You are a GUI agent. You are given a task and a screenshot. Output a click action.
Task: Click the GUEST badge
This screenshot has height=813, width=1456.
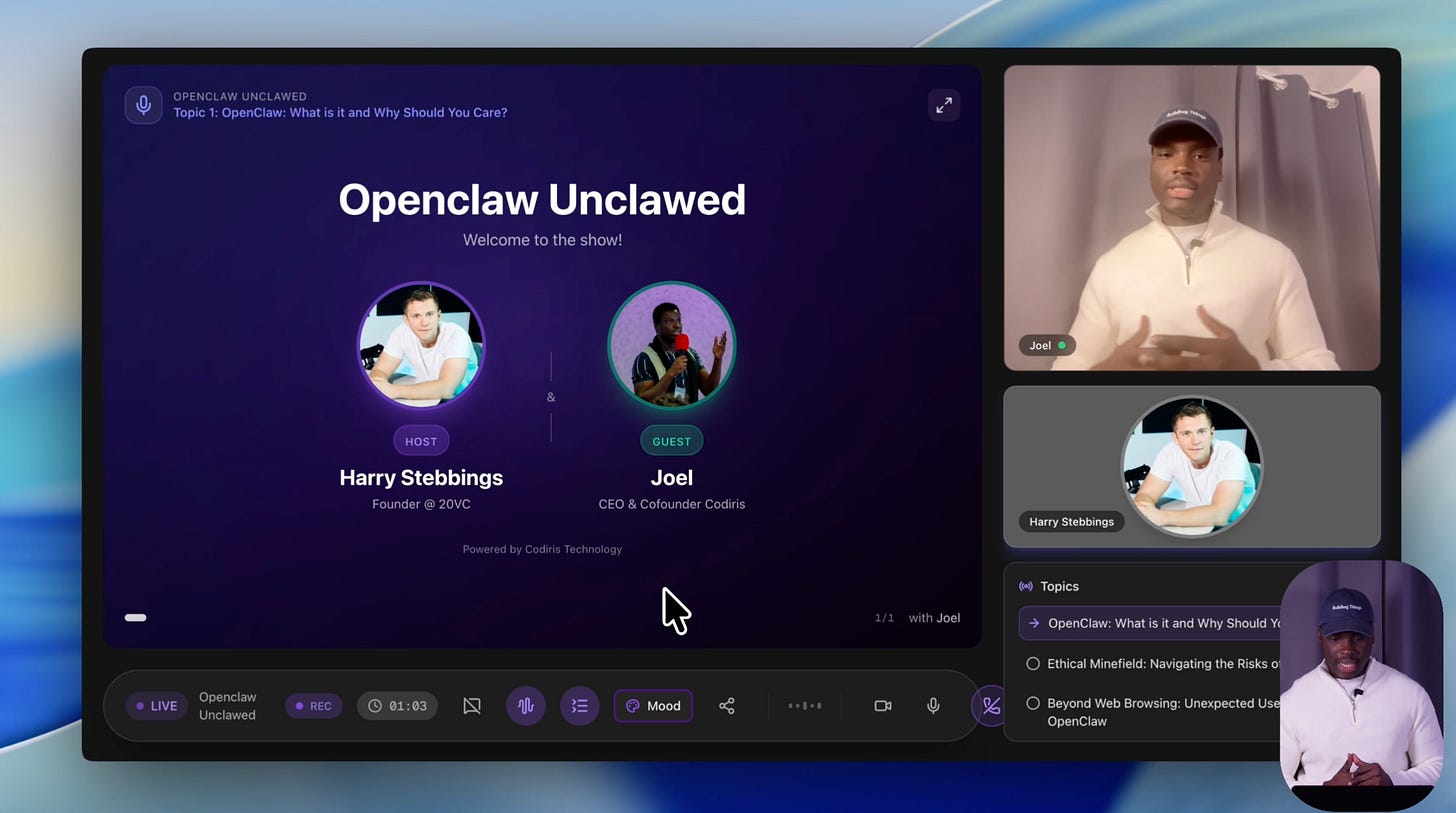672,441
